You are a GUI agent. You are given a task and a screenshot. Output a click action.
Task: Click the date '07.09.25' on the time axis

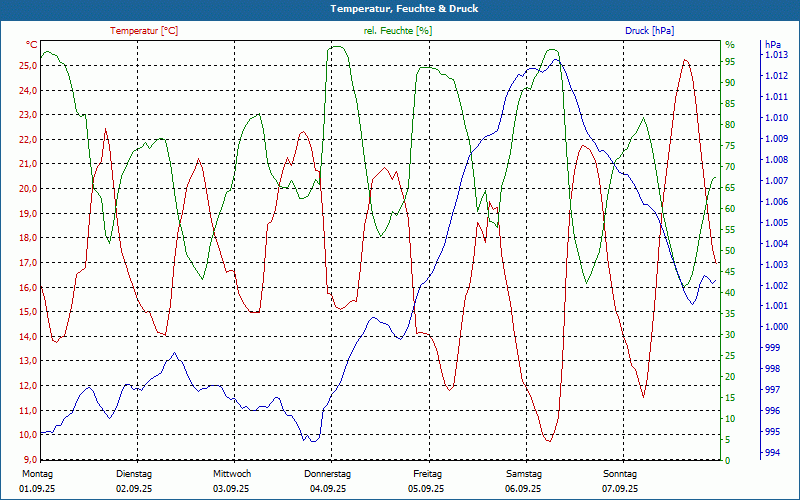click(x=620, y=489)
